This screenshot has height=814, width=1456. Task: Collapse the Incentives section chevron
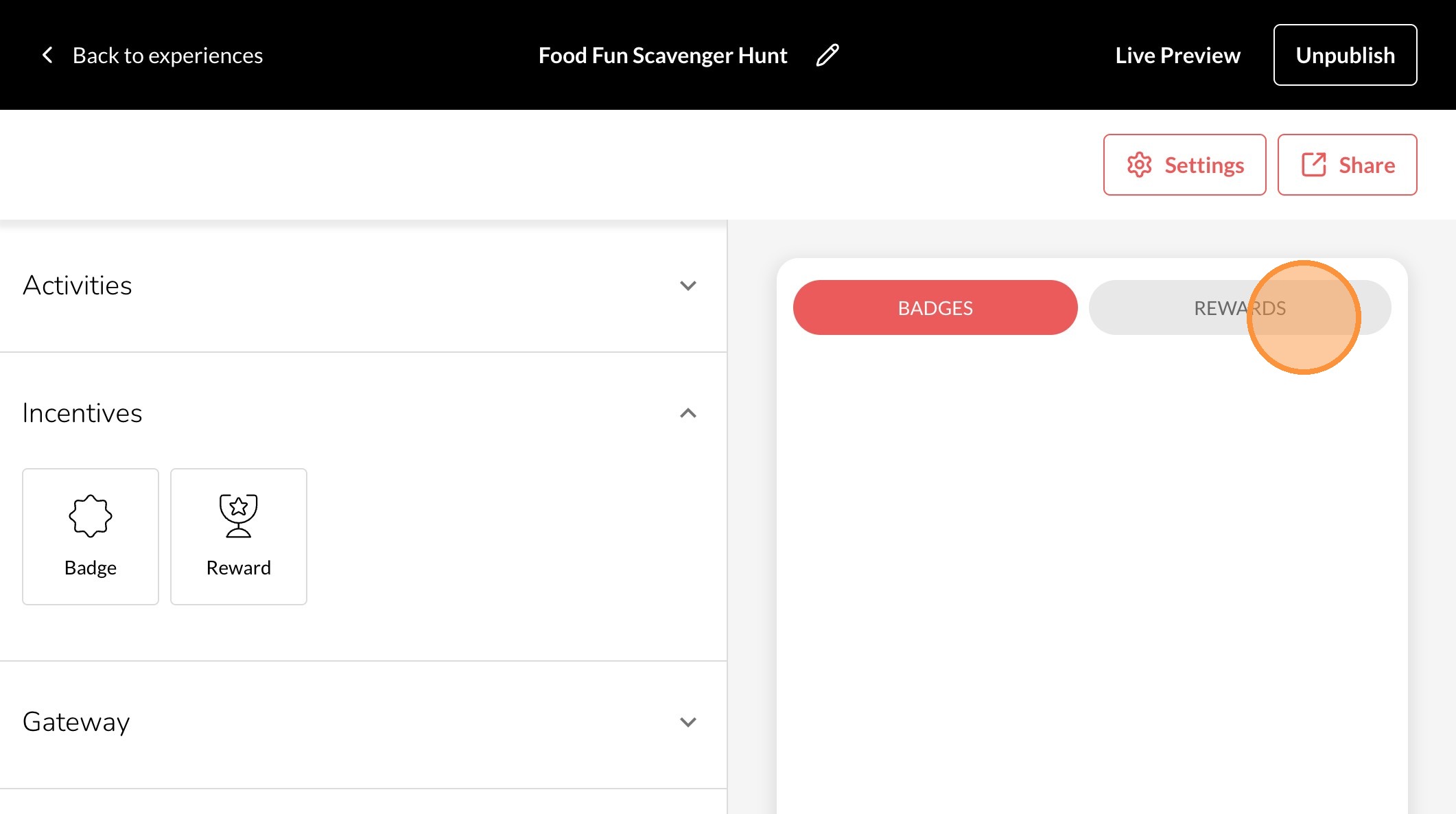(x=688, y=413)
